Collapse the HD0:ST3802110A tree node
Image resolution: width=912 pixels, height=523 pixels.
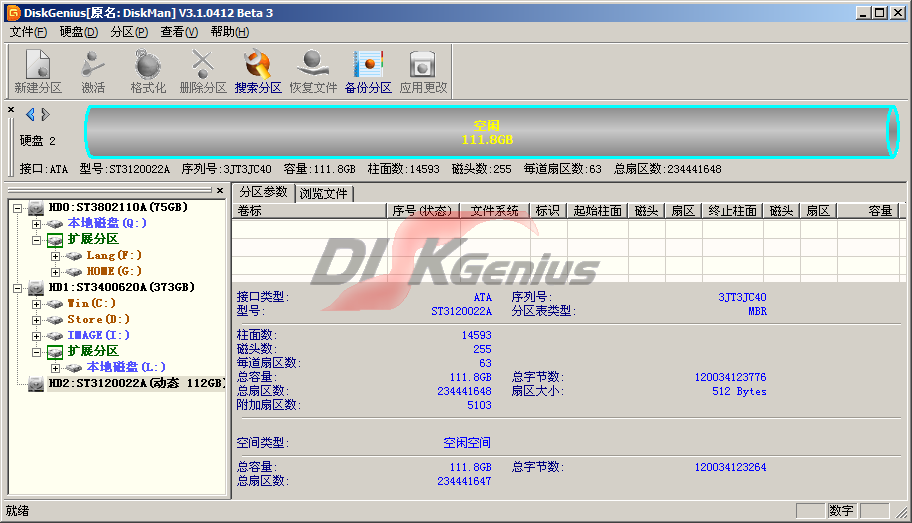click(x=17, y=208)
